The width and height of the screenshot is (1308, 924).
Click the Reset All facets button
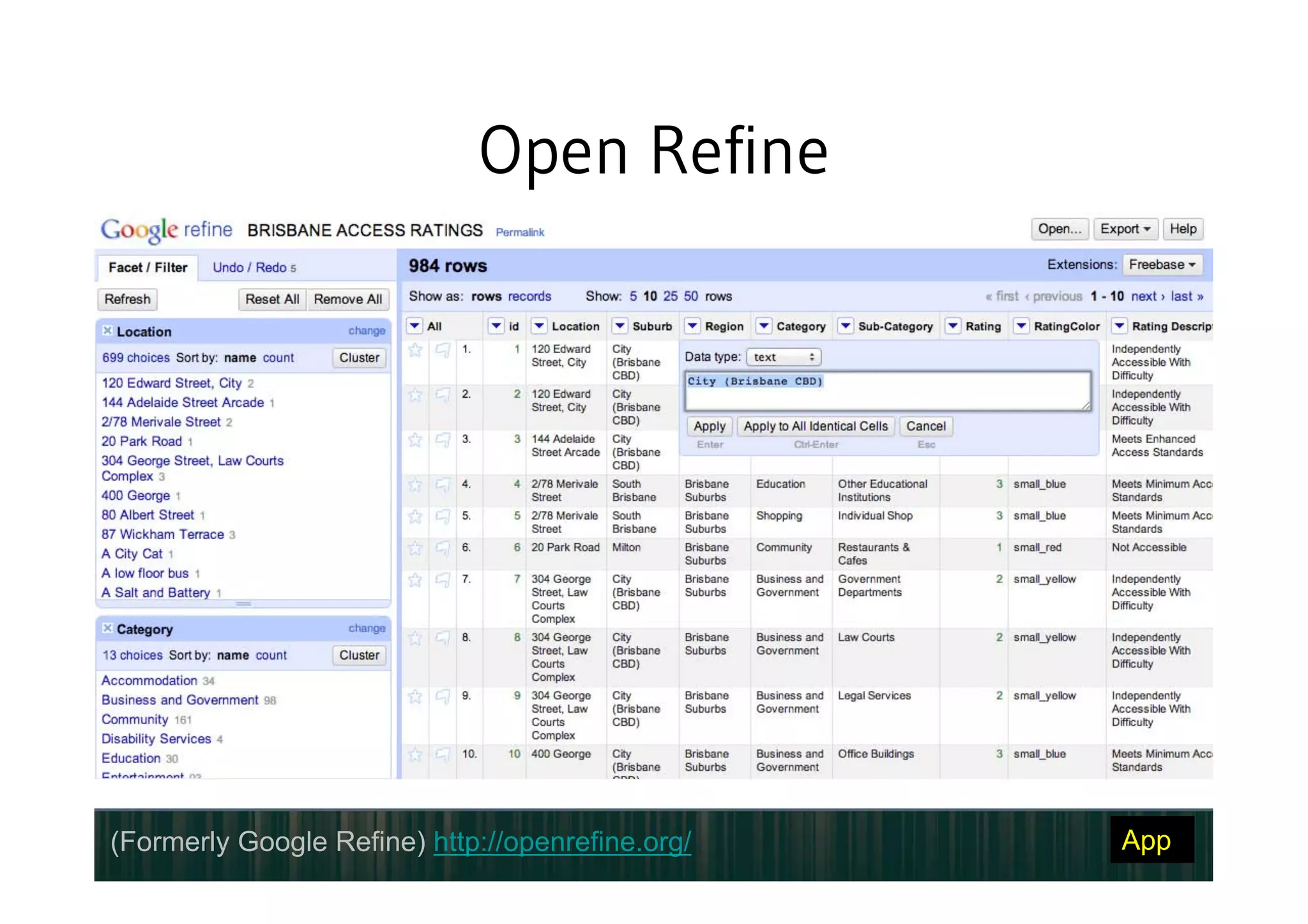[x=272, y=299]
